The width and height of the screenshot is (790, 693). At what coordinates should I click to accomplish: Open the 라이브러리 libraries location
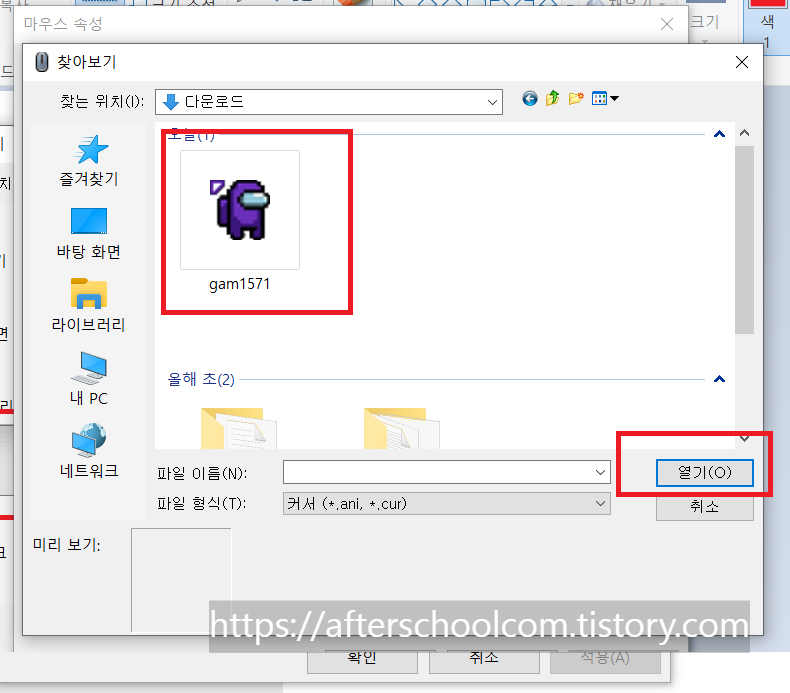click(89, 305)
